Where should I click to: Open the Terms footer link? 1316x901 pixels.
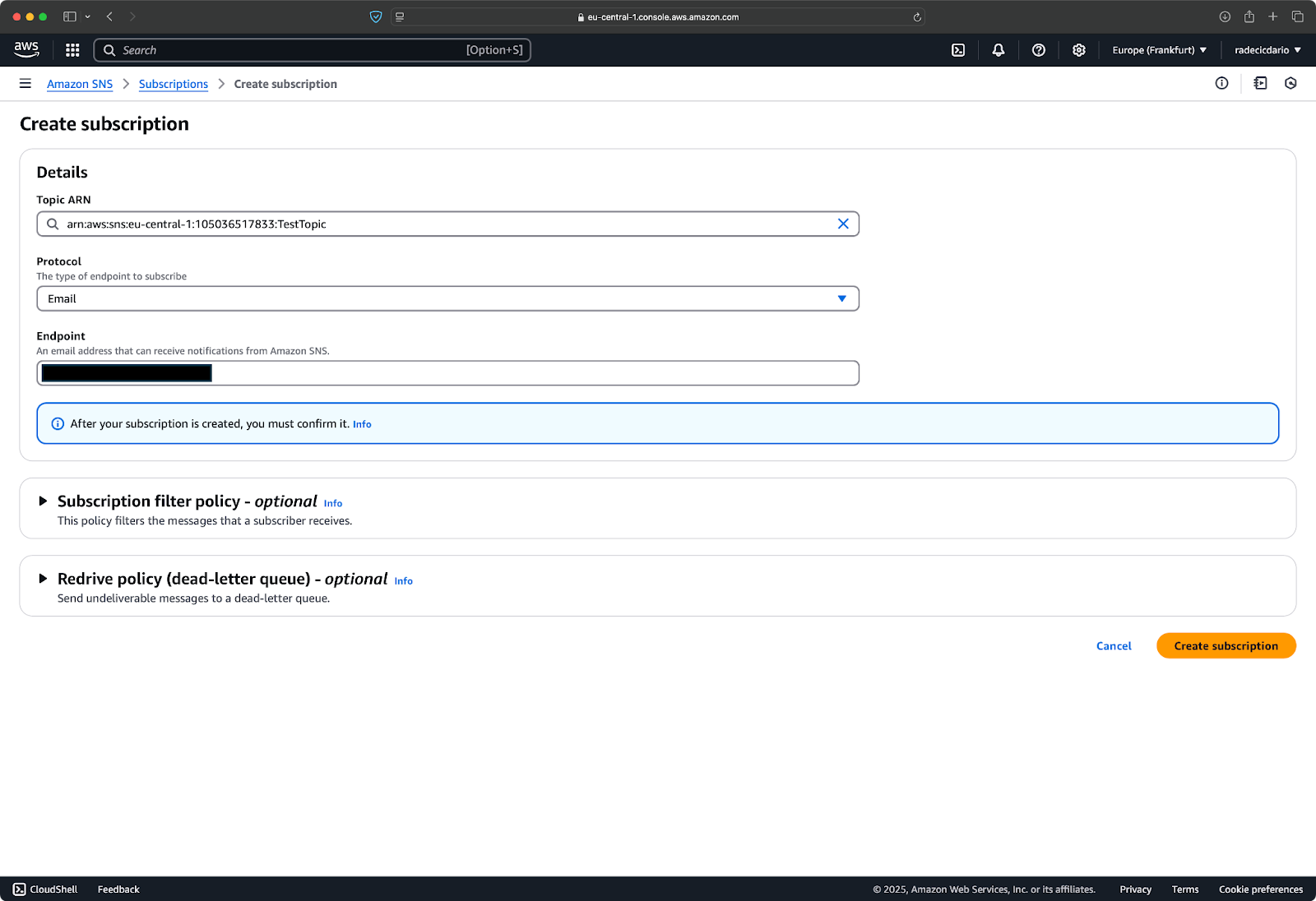pyautogui.click(x=1185, y=889)
